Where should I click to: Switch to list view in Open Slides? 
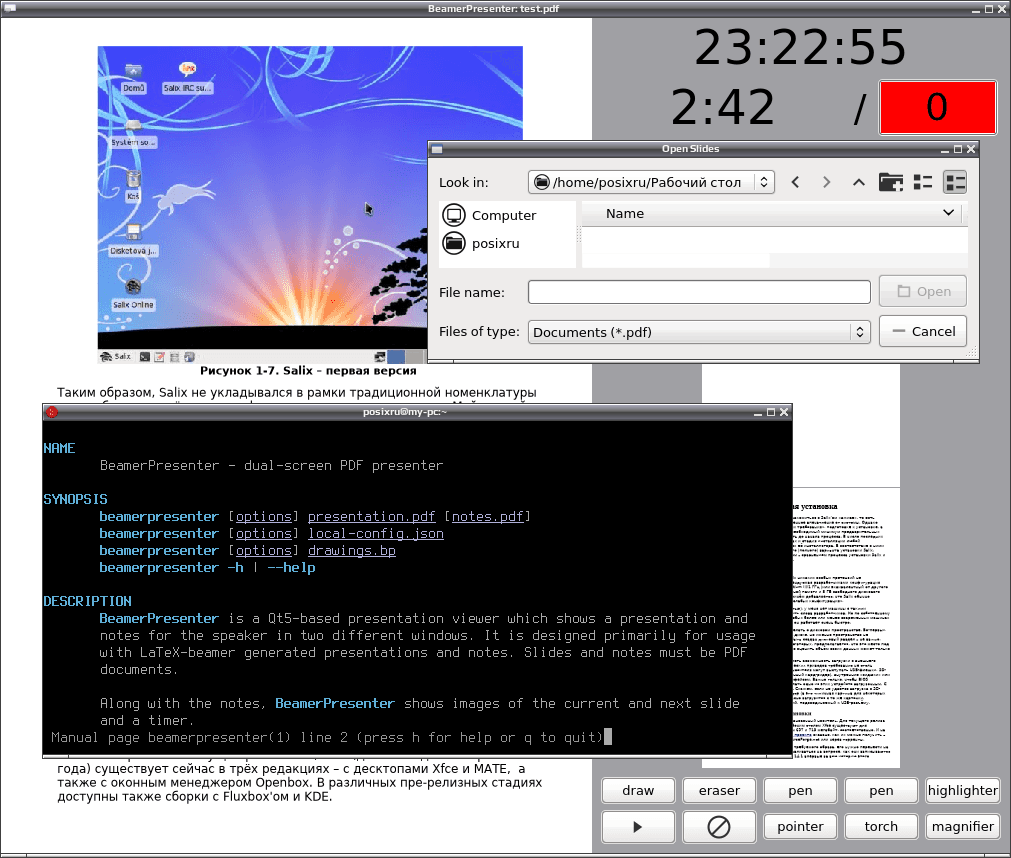click(x=923, y=182)
